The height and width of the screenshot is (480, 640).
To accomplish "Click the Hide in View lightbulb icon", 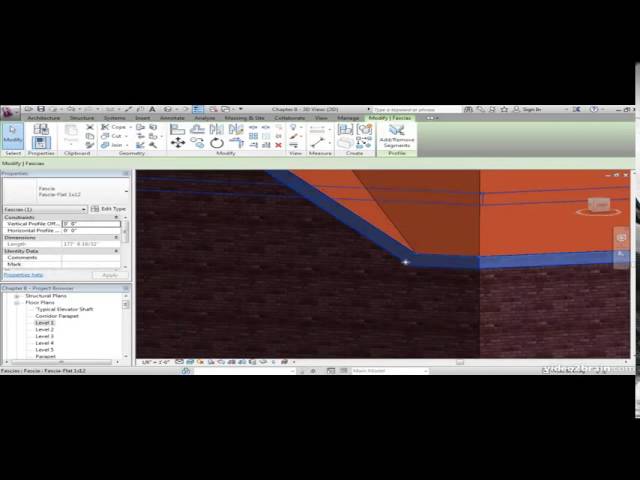I will pyautogui.click(x=293, y=127).
